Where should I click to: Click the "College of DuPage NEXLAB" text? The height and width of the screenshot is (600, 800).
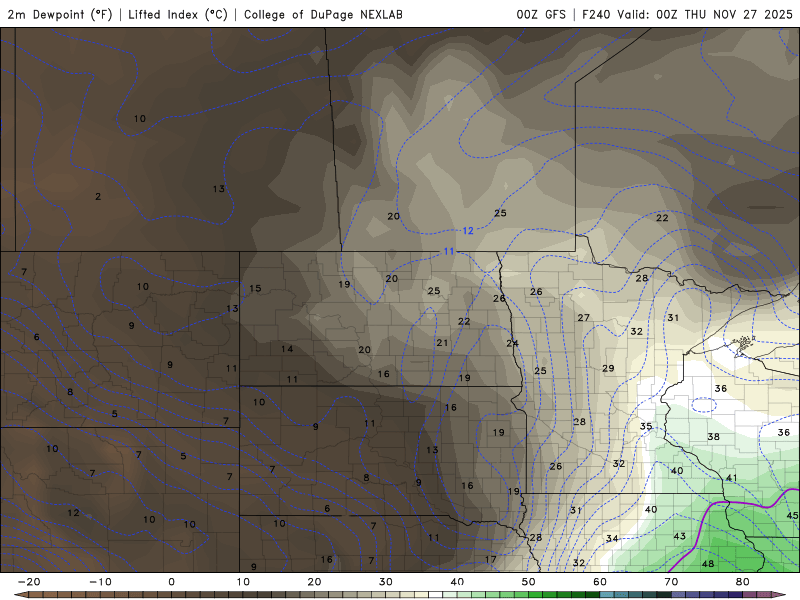[x=323, y=14]
